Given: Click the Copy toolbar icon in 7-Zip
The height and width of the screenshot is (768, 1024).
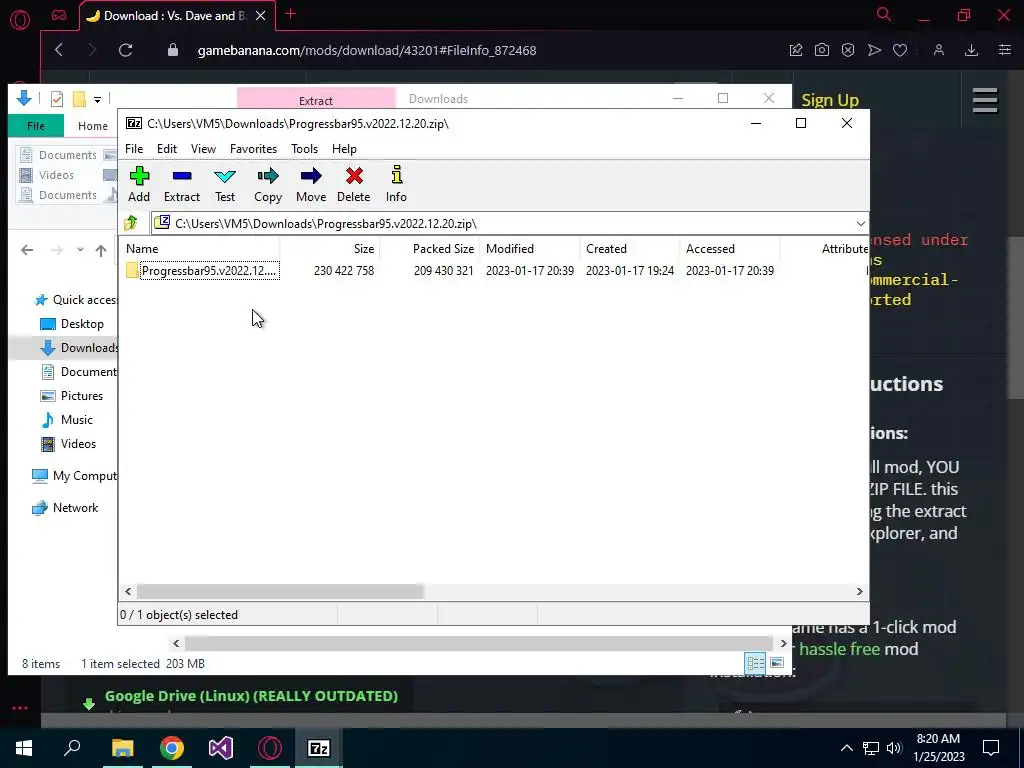Looking at the screenshot, I should [268, 184].
